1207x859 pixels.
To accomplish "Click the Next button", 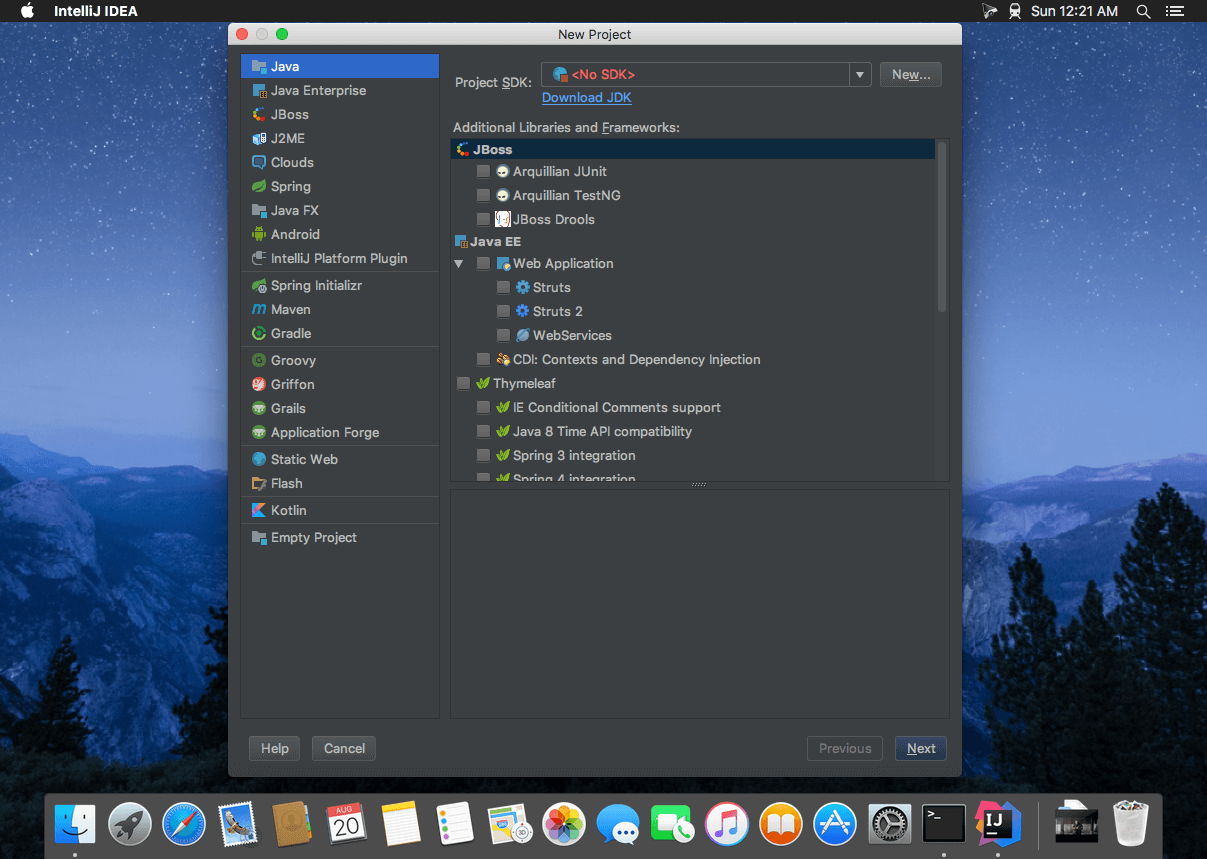I will click(x=921, y=748).
